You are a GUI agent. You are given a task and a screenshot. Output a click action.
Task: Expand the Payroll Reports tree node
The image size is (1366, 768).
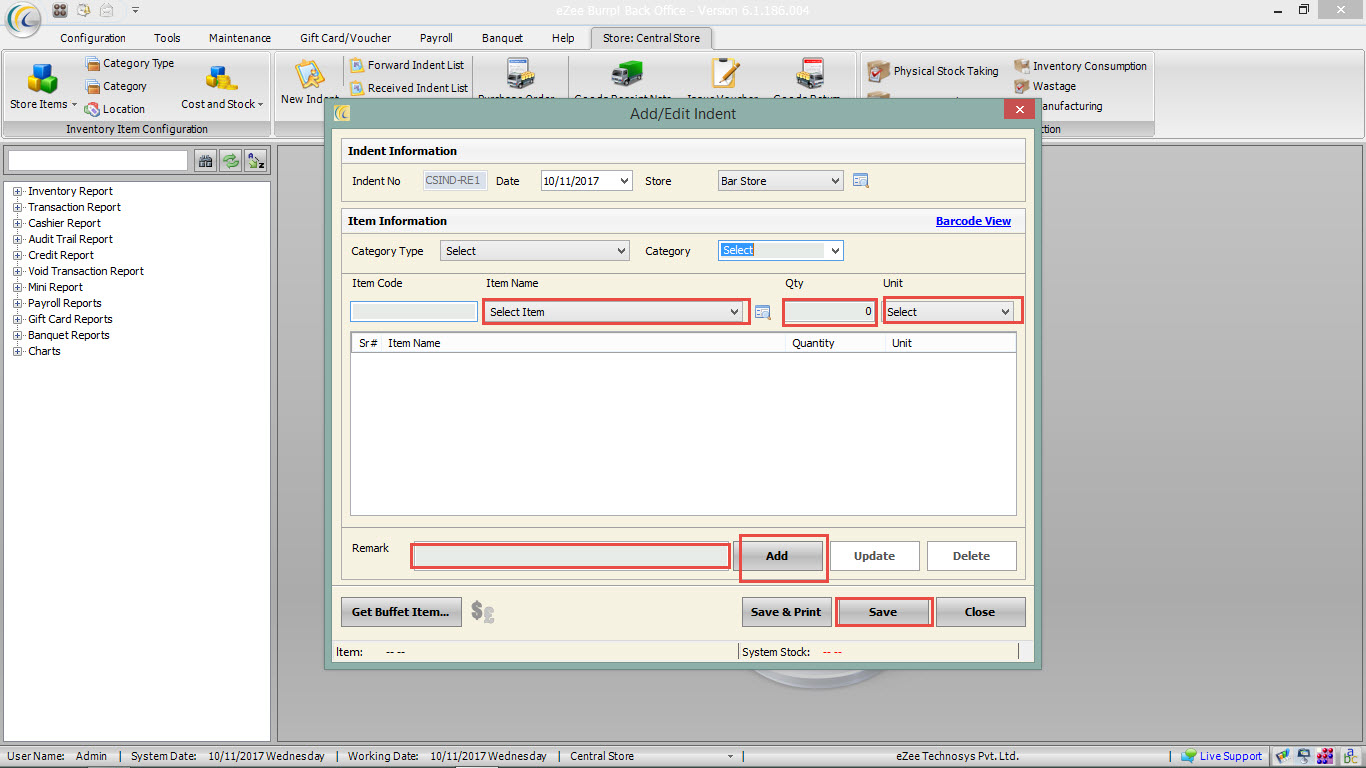[17, 303]
